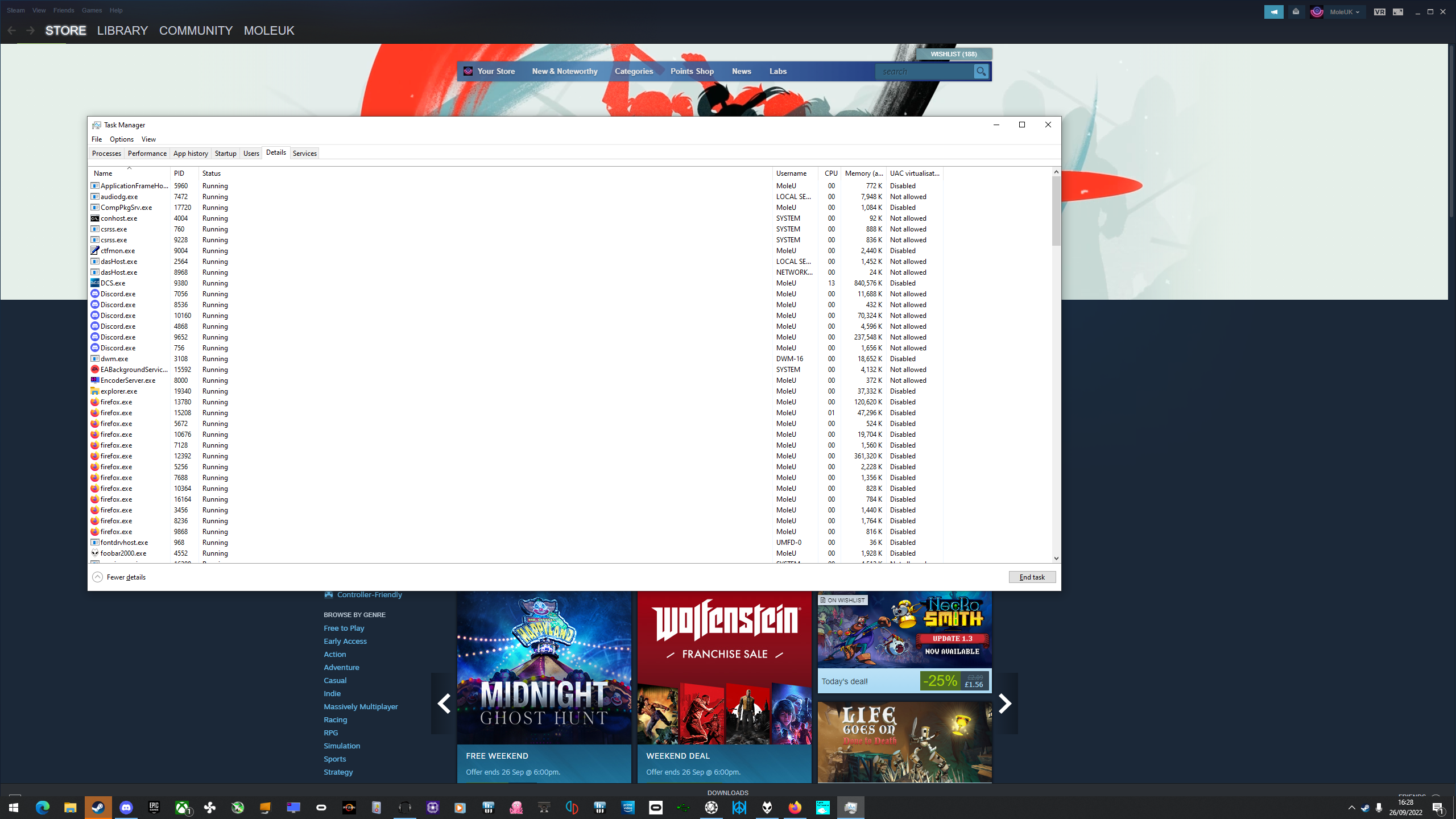This screenshot has height=819, width=1456.
Task: Sort processes by Name column header
Action: coord(129,173)
